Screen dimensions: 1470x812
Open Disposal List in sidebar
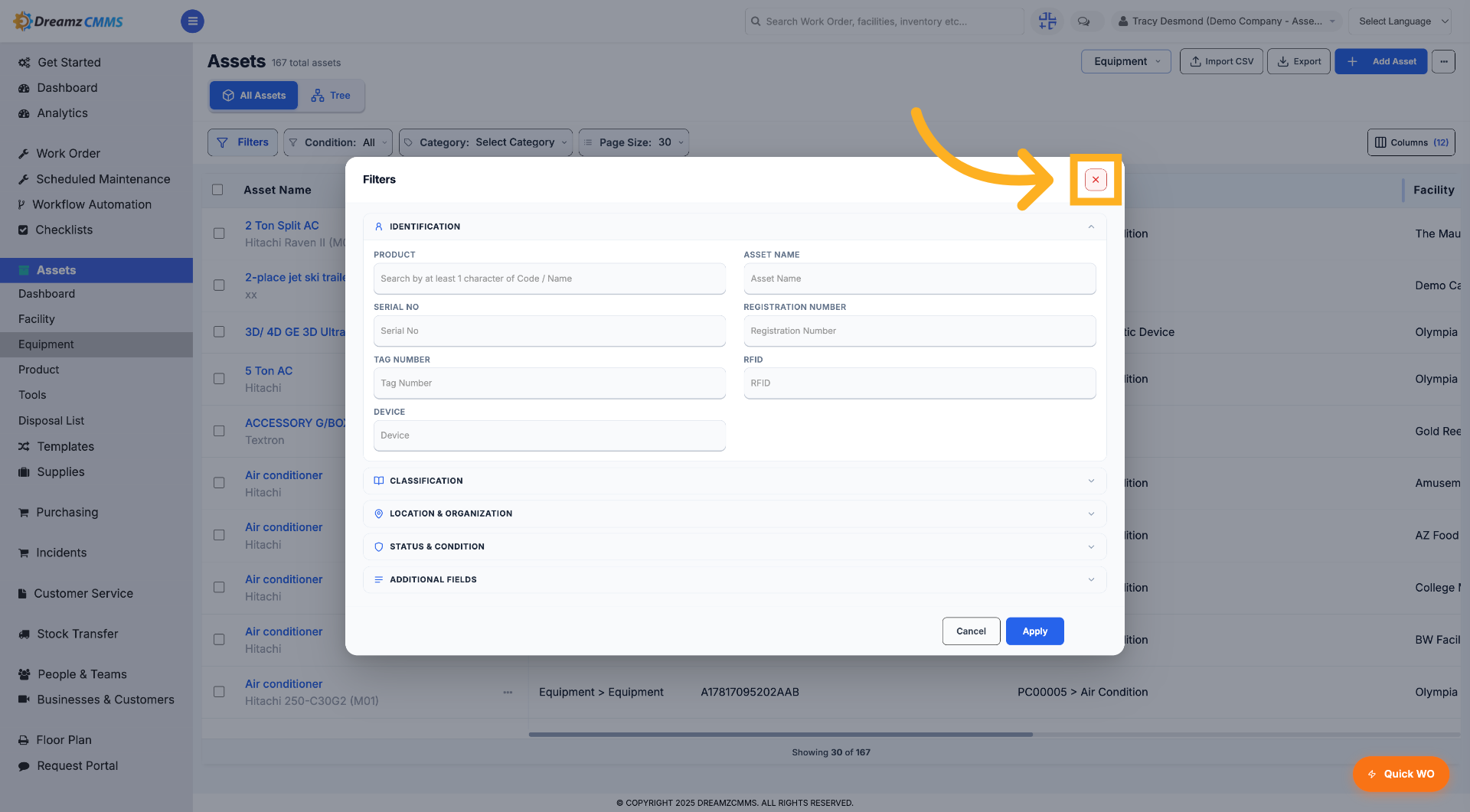(x=51, y=421)
